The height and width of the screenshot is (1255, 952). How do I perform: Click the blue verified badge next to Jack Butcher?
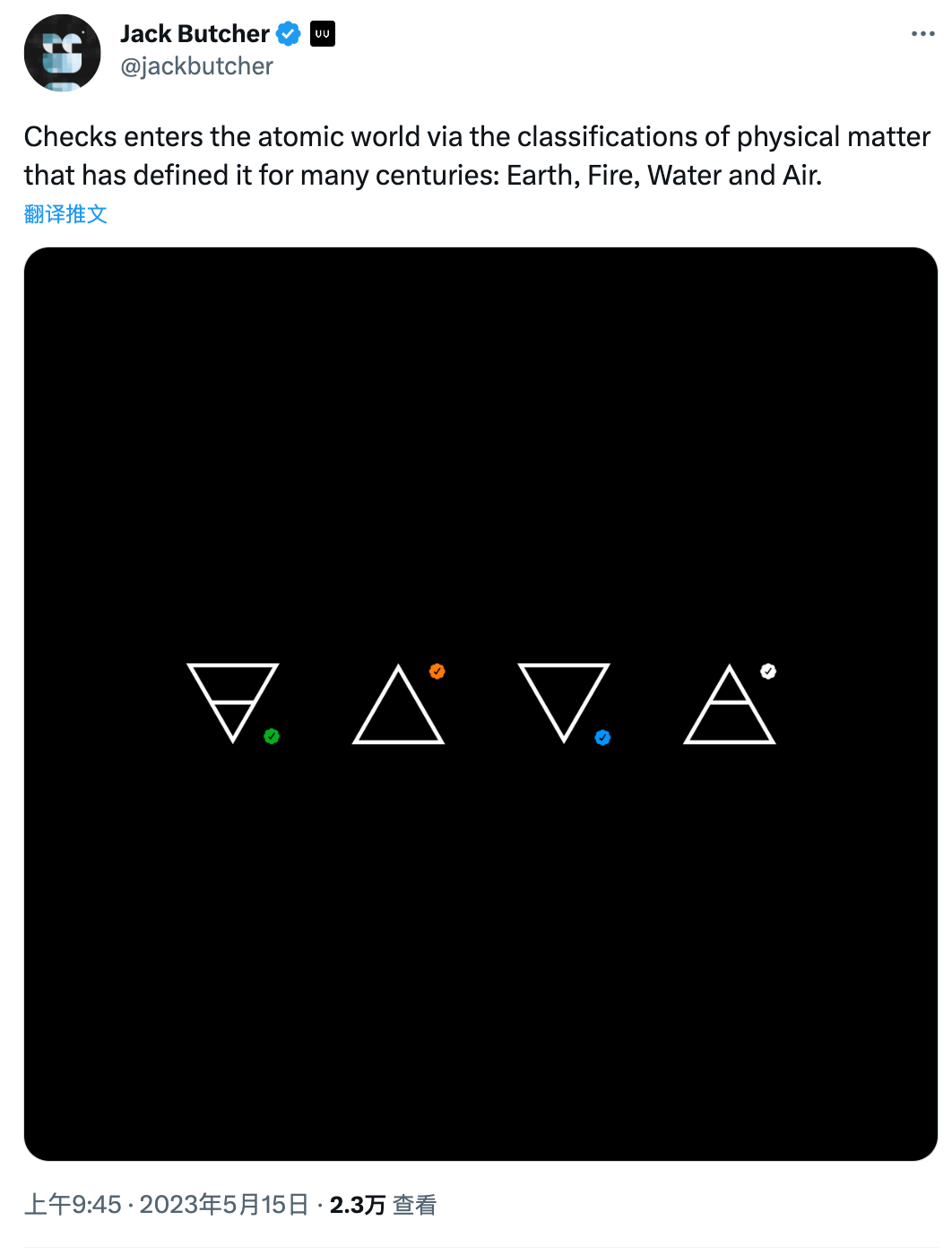point(288,34)
